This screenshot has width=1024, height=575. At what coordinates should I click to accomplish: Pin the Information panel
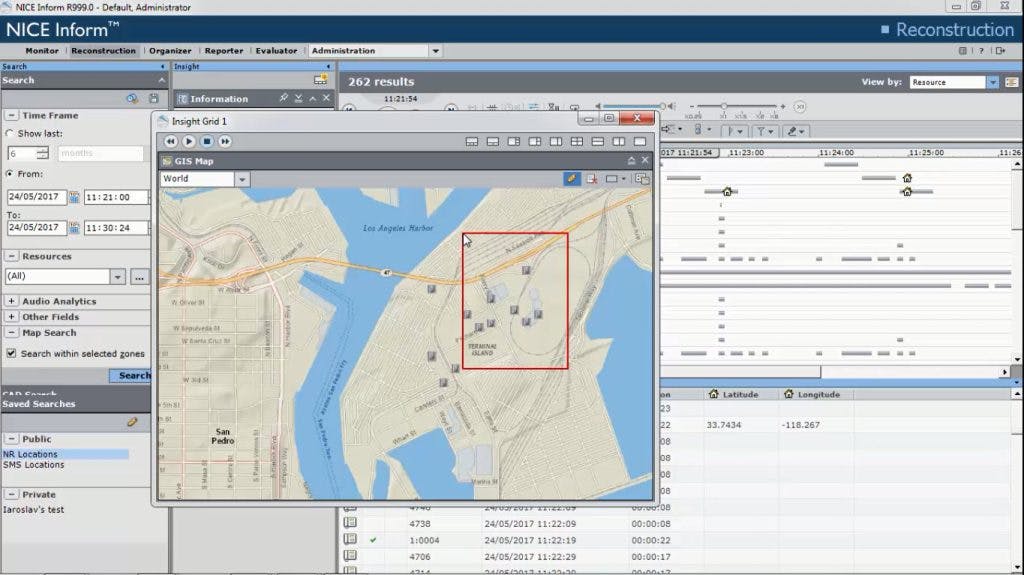[284, 98]
